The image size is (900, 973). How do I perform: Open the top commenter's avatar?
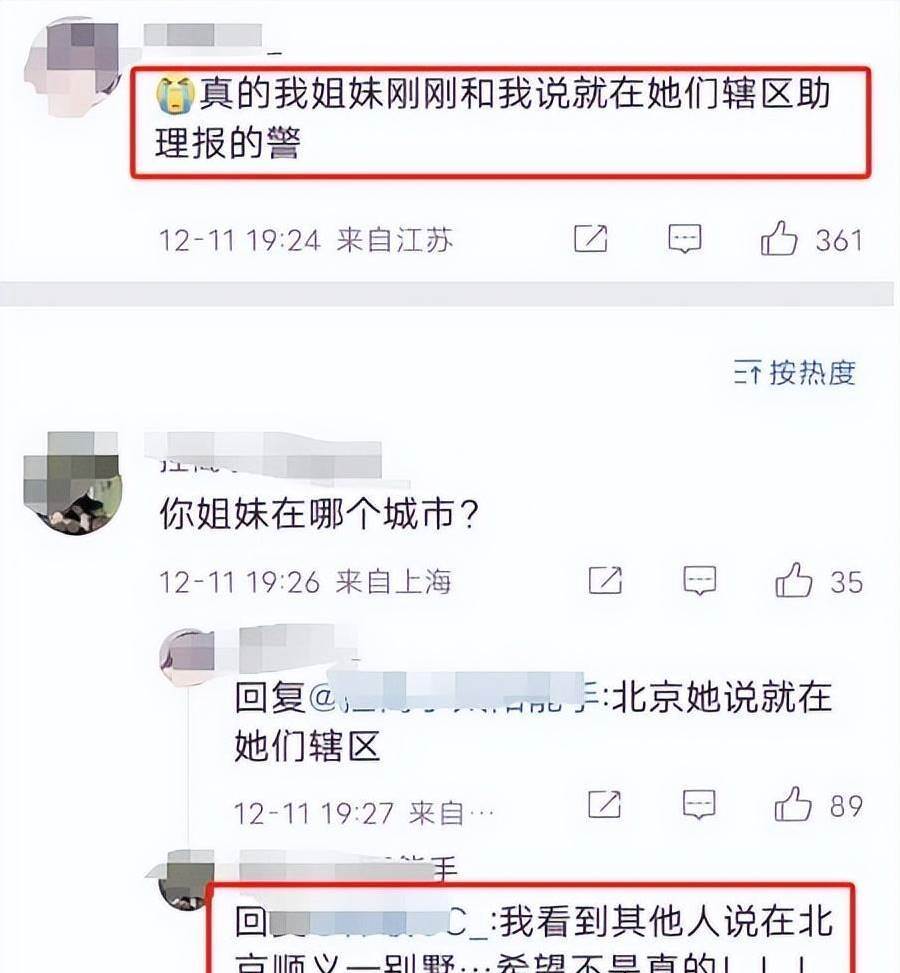(73, 67)
